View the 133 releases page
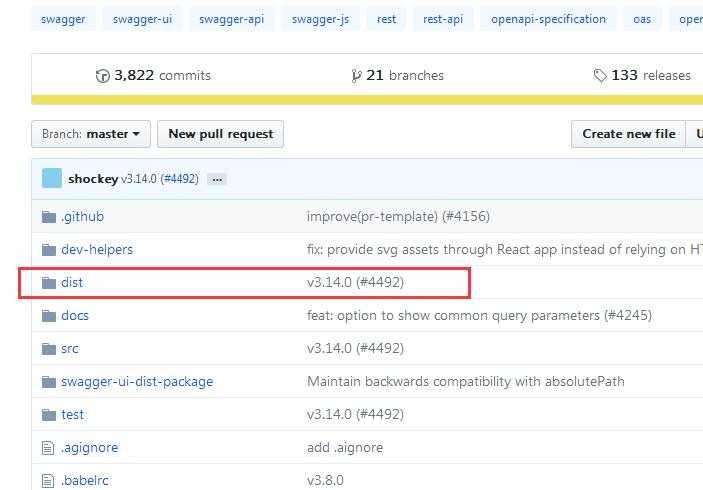Screen dimensions: 703x490 (642, 75)
